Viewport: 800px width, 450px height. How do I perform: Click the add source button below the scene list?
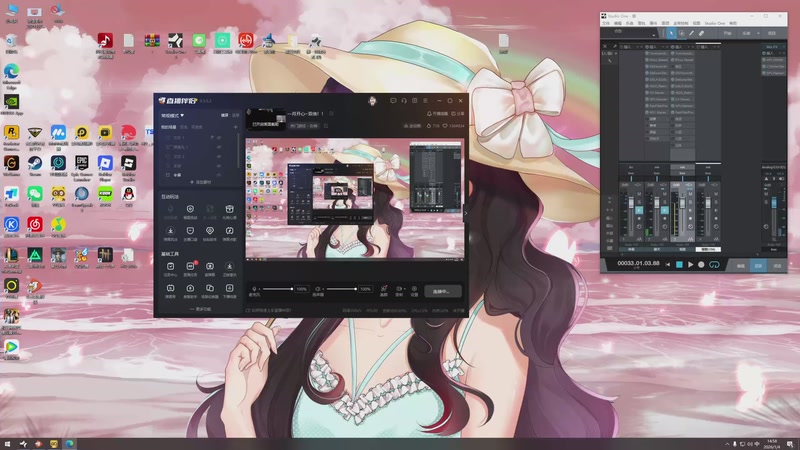click(201, 182)
